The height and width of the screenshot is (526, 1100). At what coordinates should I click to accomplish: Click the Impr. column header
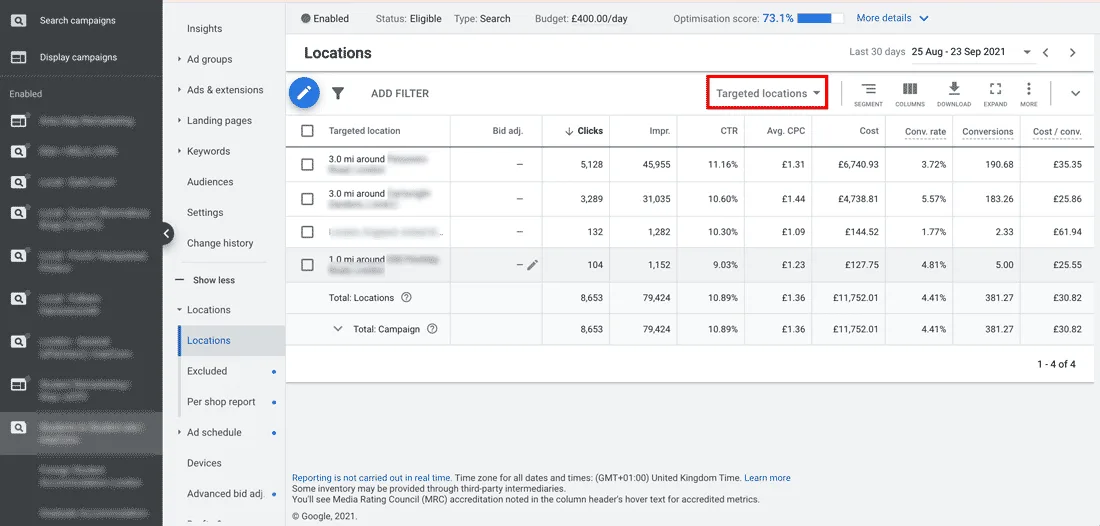point(659,131)
